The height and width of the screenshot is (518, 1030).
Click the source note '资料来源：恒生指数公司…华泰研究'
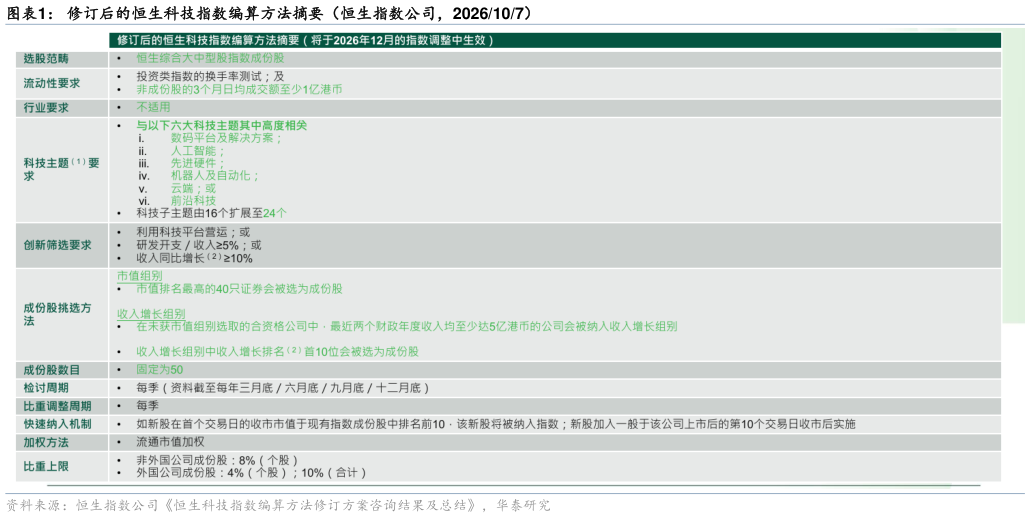[279, 506]
